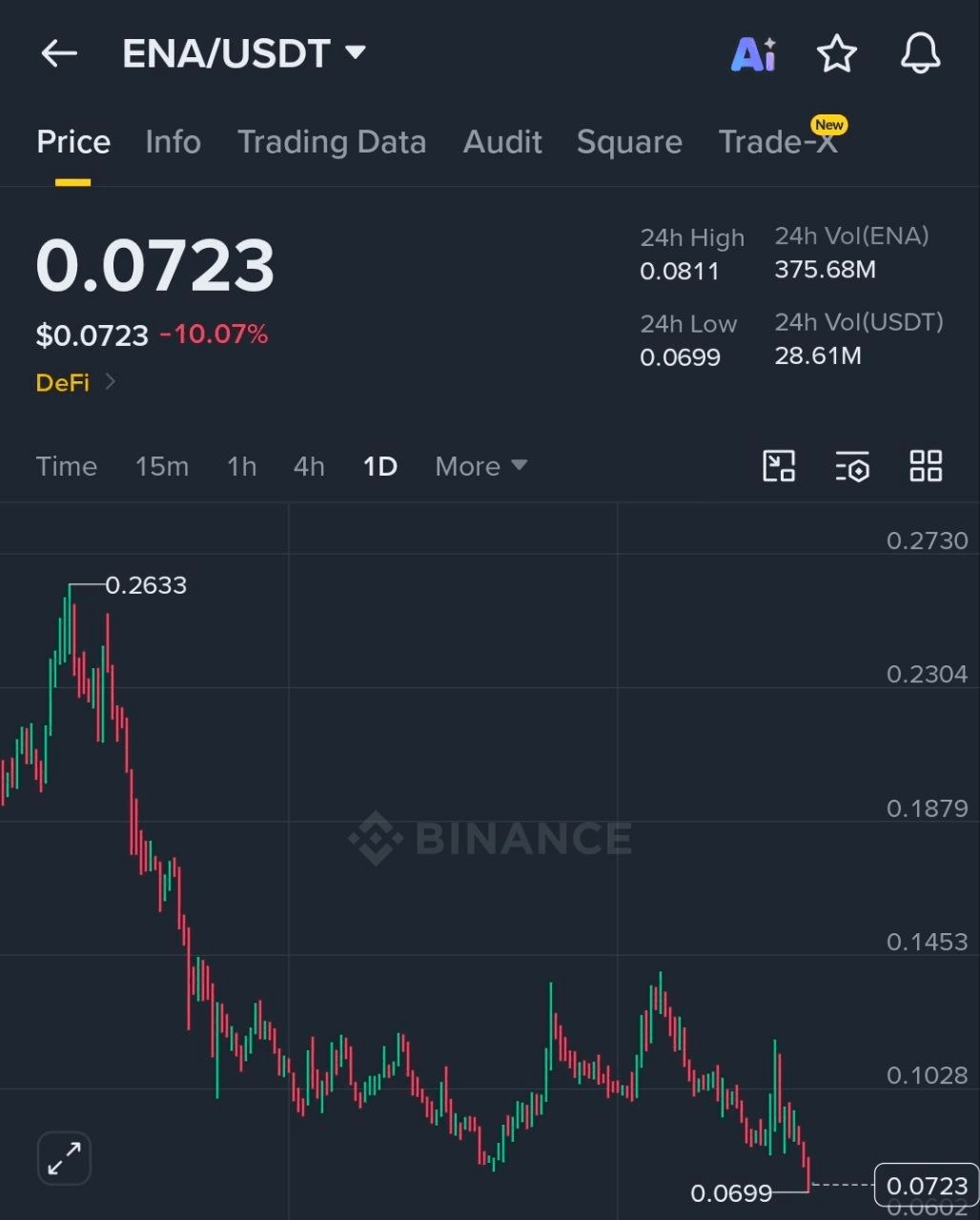Select the 1h interval

coord(242,466)
